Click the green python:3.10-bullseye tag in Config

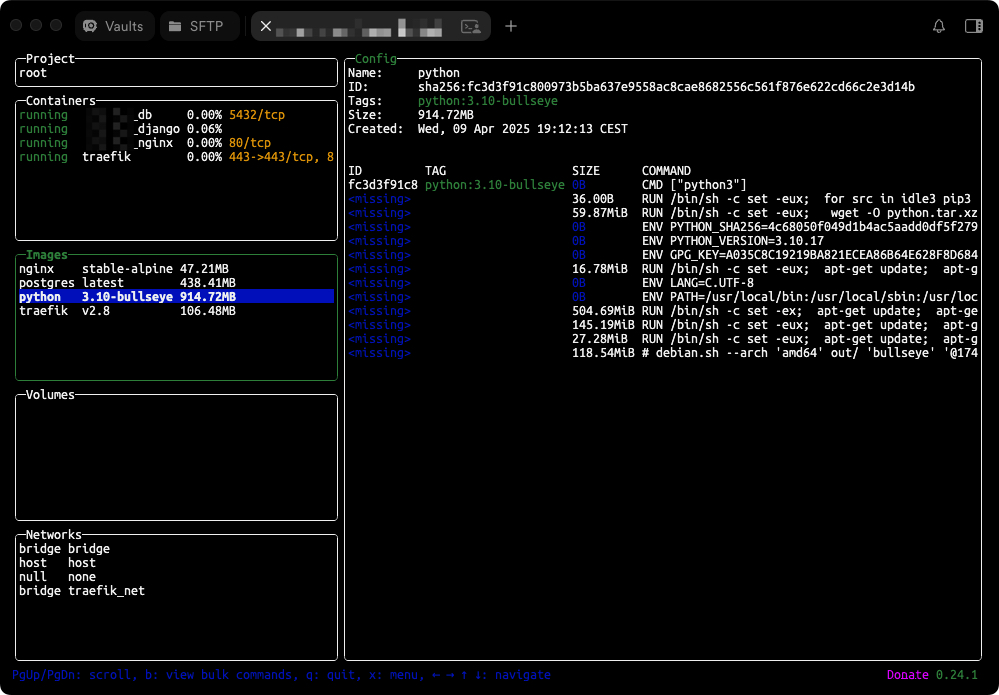[487, 101]
